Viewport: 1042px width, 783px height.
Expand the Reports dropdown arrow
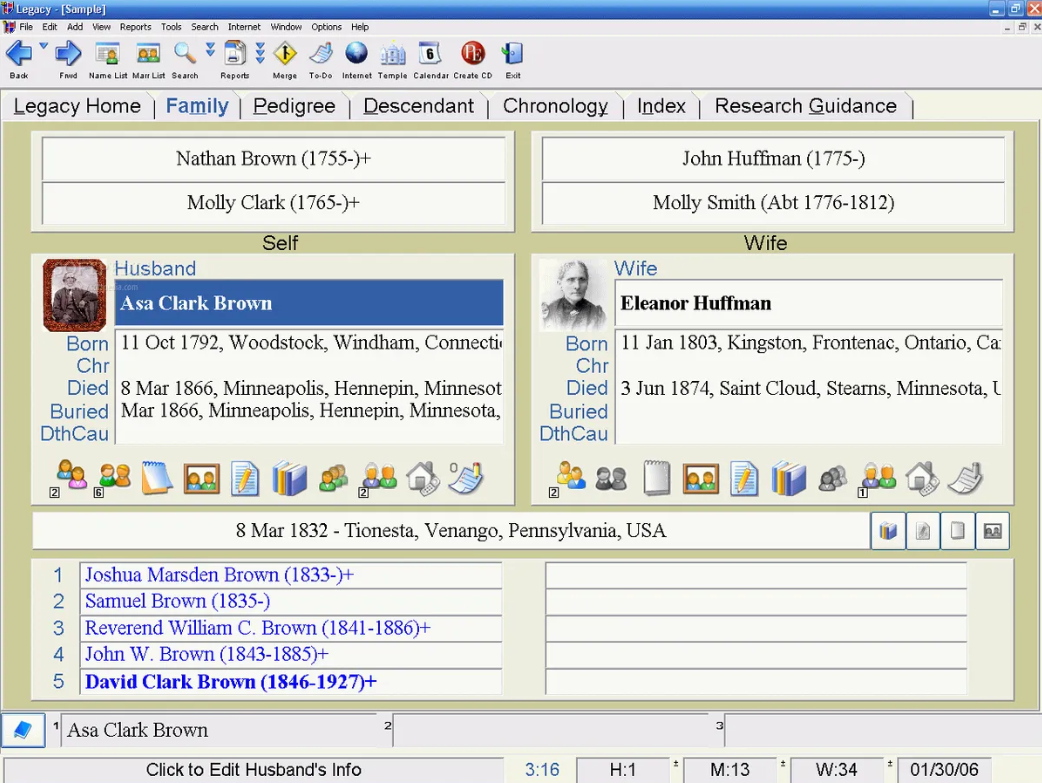[x=260, y=52]
